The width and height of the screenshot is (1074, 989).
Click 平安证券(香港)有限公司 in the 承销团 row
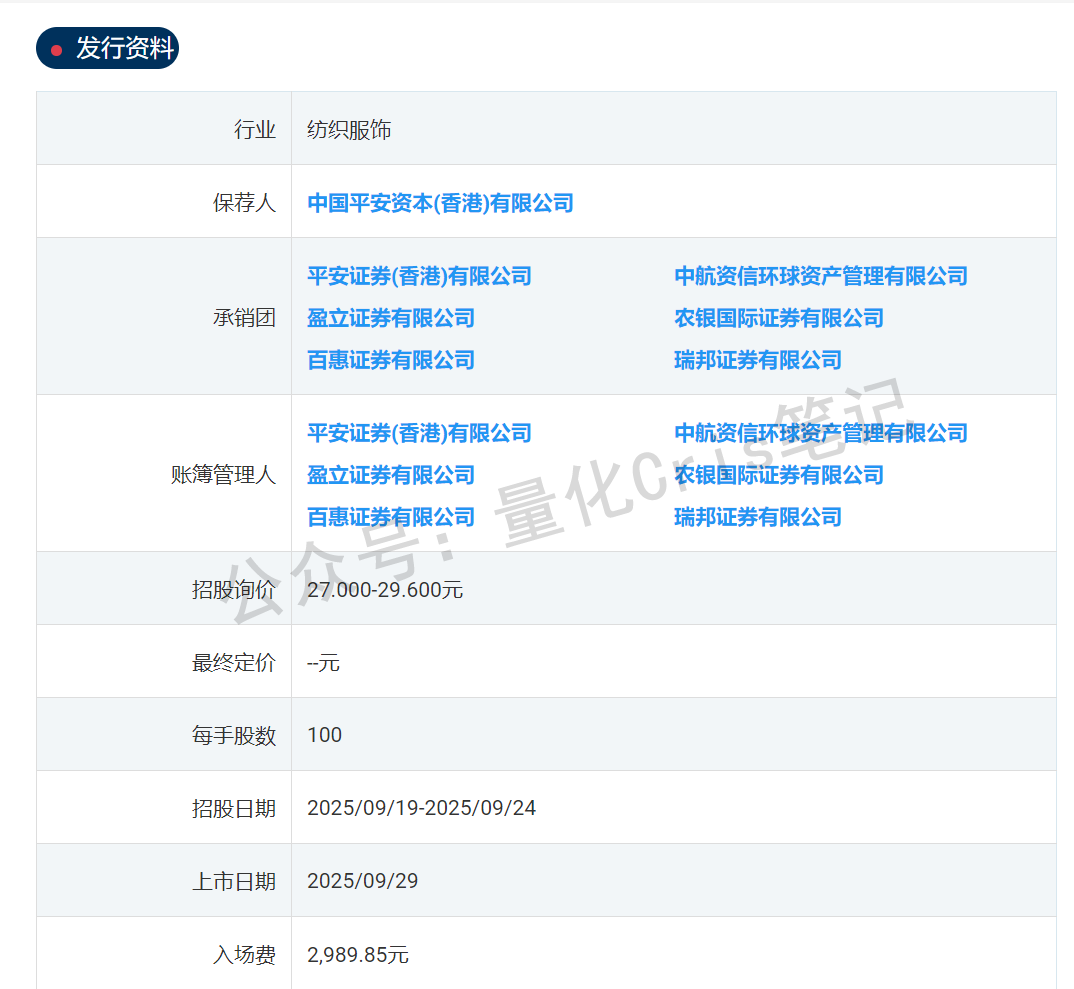tap(419, 276)
